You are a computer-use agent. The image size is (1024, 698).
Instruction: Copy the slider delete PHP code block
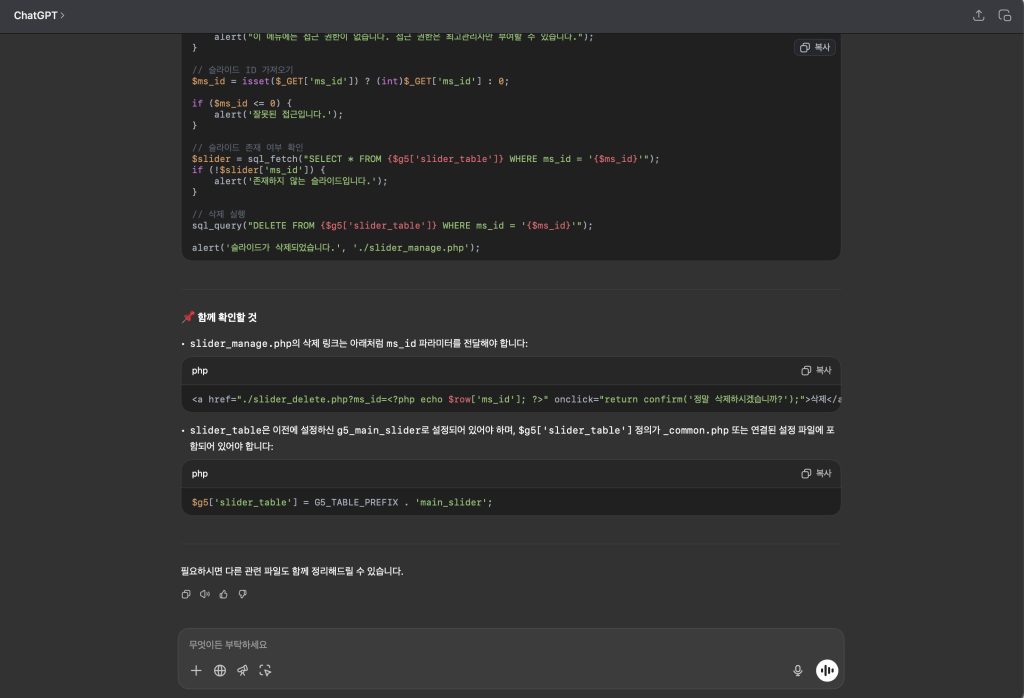pyautogui.click(x=815, y=47)
